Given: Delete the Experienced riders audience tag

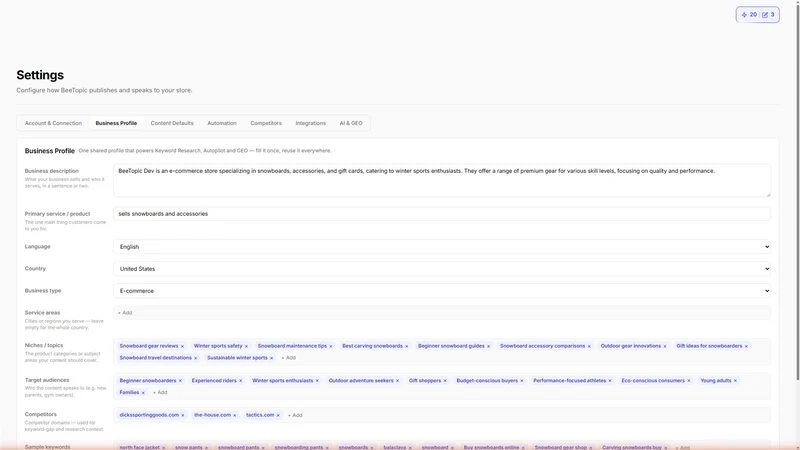Looking at the screenshot, I should point(240,381).
